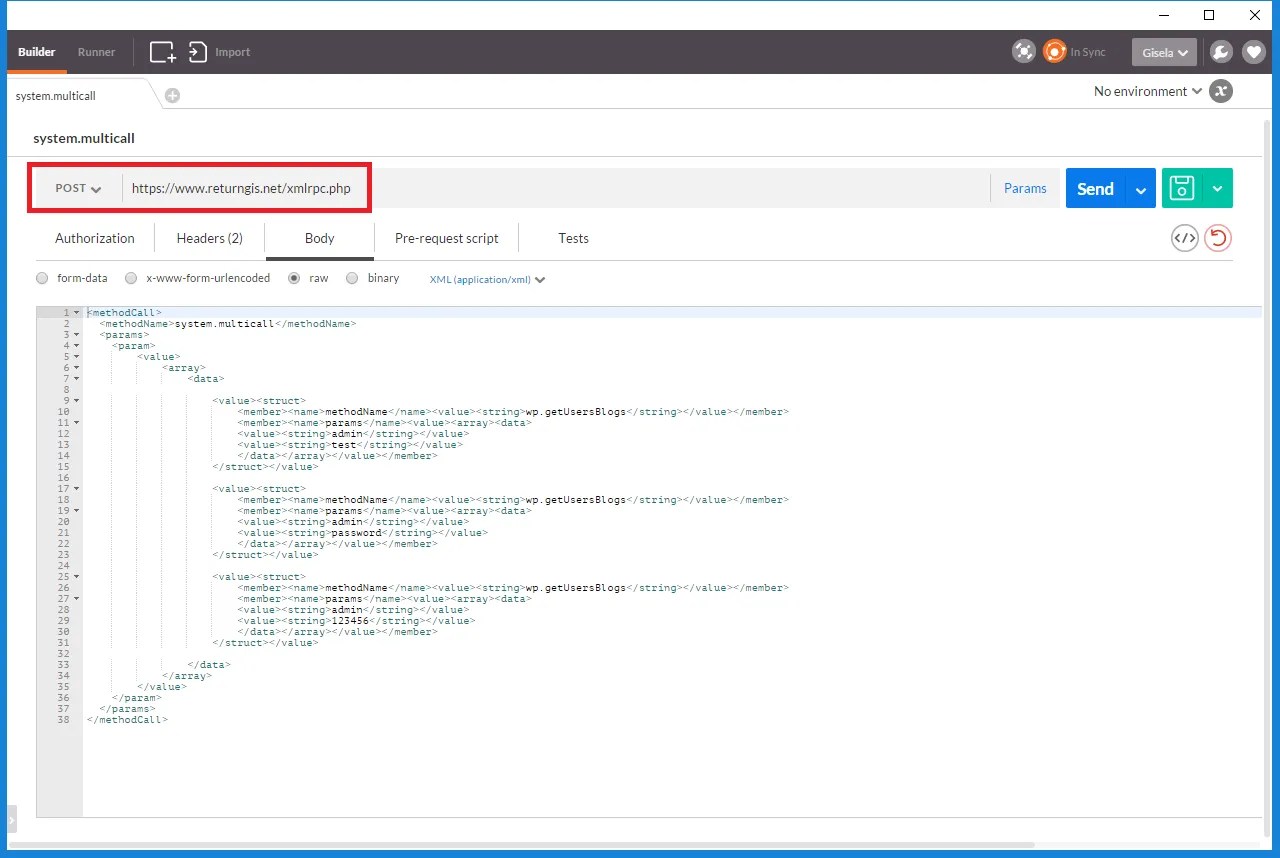Click the admin string on line 12
Image resolution: width=1280 pixels, height=858 pixels.
click(347, 434)
